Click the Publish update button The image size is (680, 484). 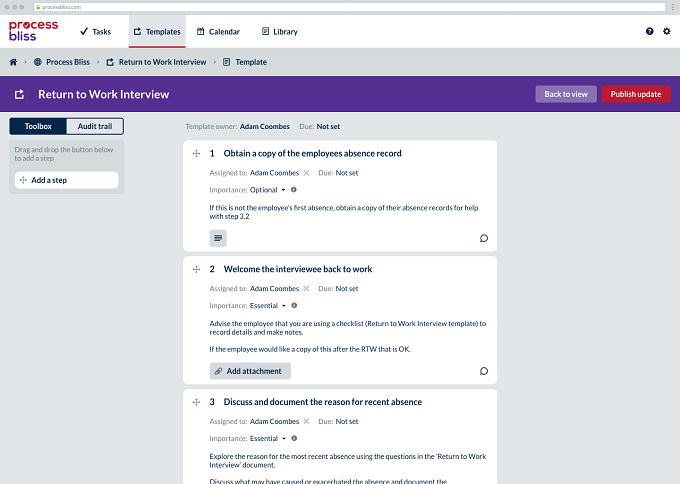tap(636, 94)
